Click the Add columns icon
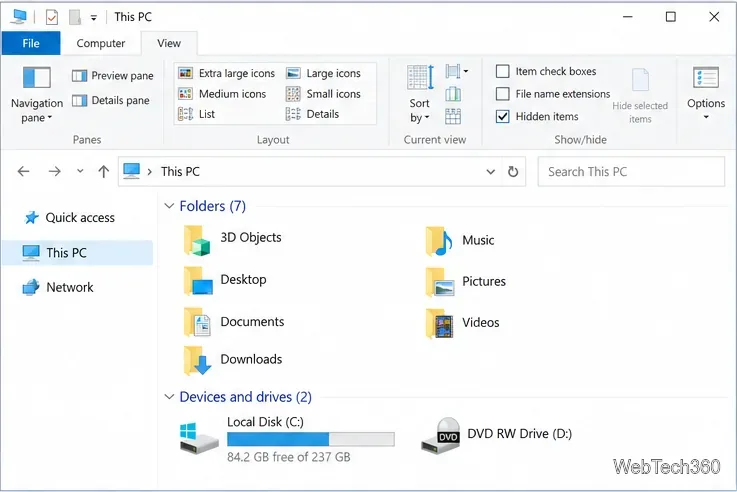737x492 pixels. coord(453,94)
